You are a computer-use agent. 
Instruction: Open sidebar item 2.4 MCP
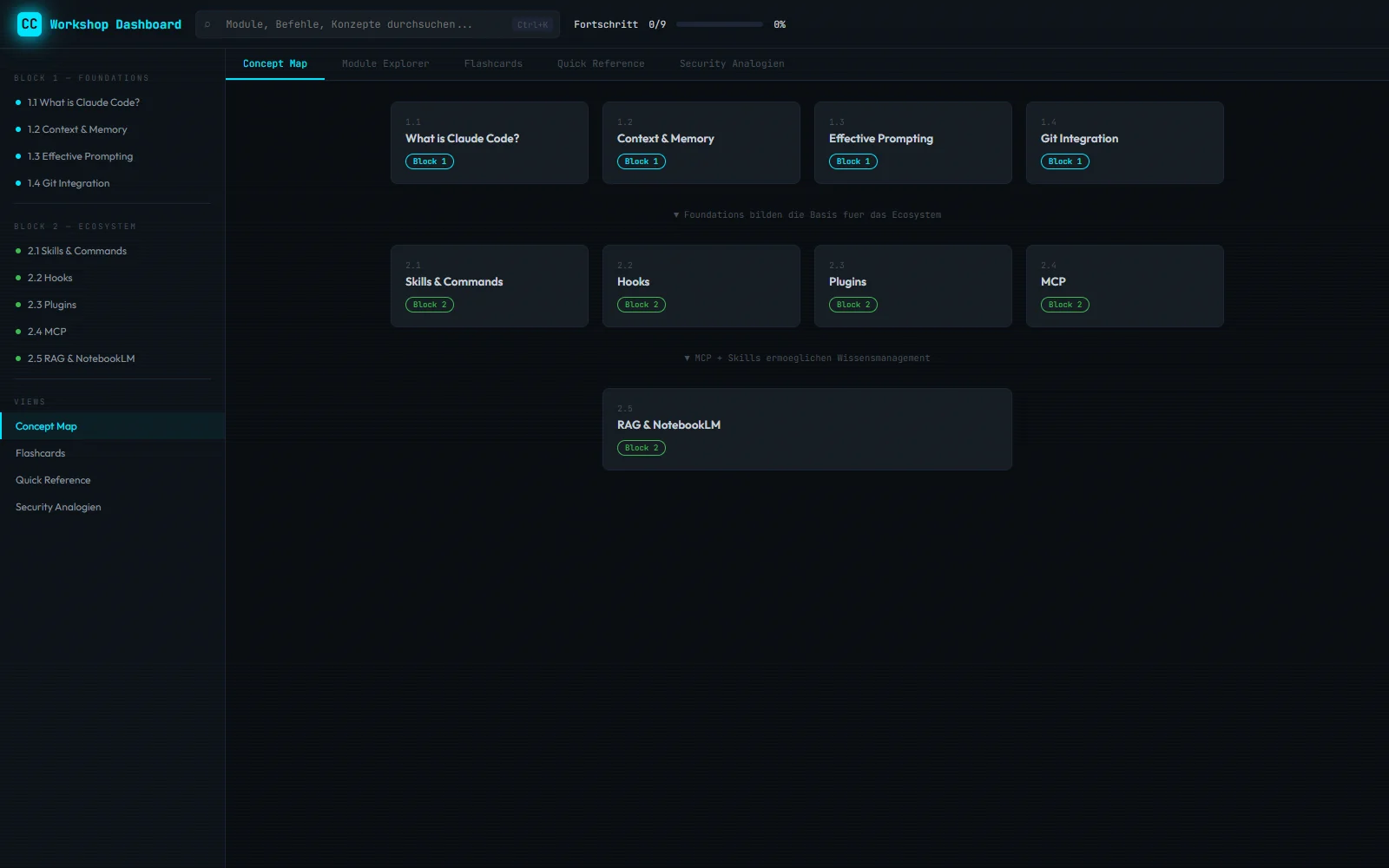pos(113,332)
